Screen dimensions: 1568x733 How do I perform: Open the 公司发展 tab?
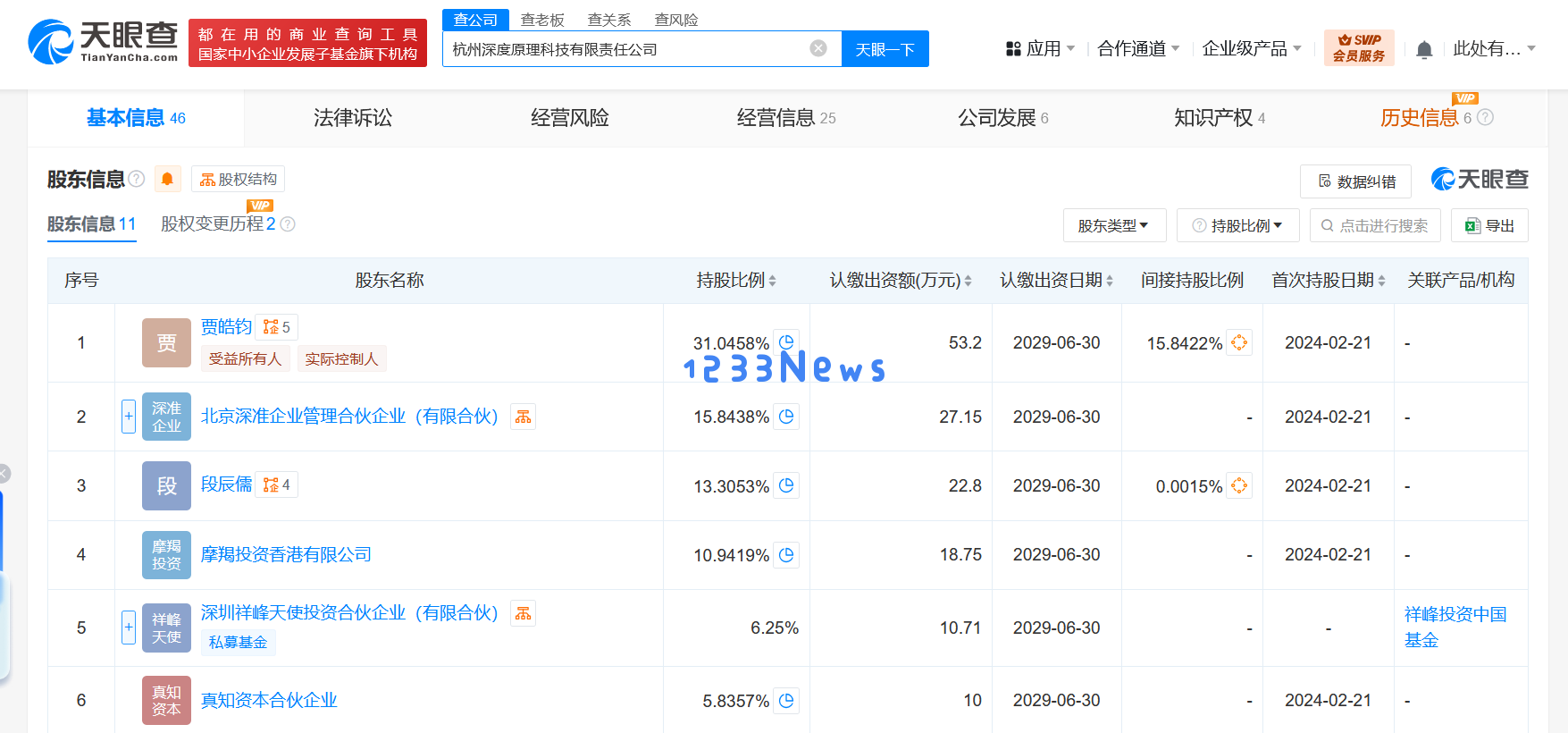[x=1002, y=118]
